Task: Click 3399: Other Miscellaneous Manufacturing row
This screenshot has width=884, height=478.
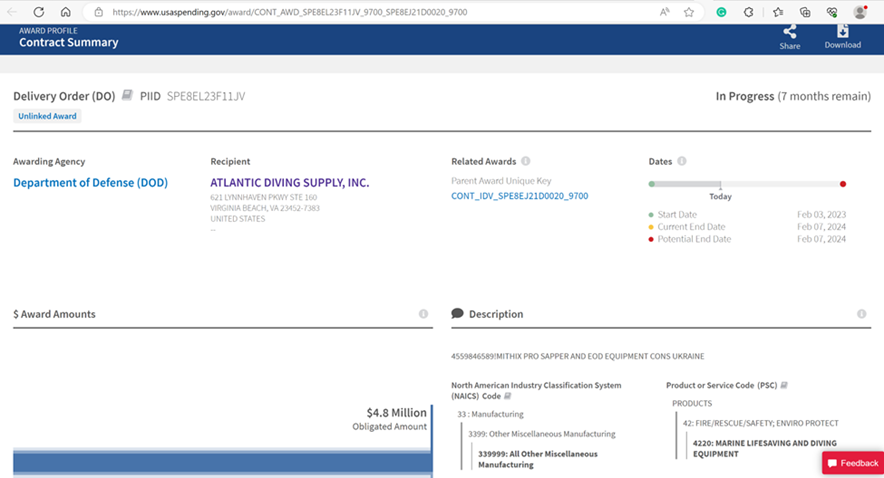Action: (x=542, y=434)
